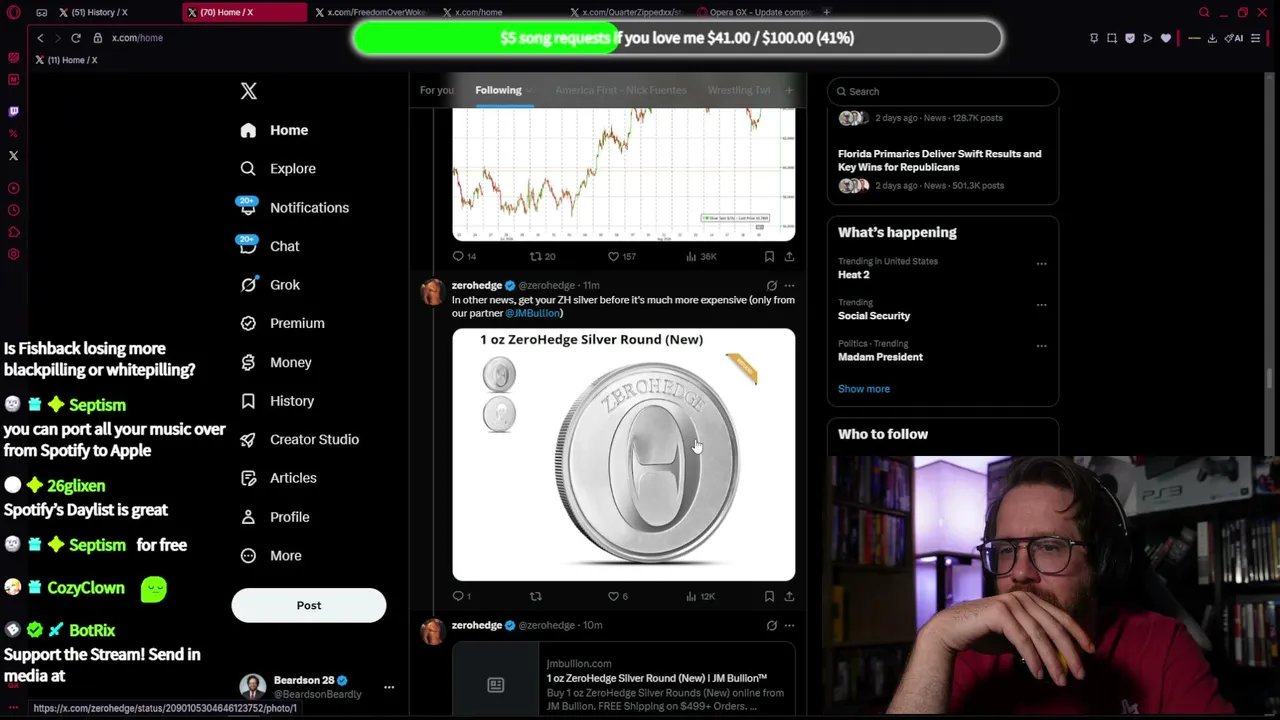Image resolution: width=1280 pixels, height=720 pixels.
Task: Click the "Social Security" trending text
Action: point(874,316)
